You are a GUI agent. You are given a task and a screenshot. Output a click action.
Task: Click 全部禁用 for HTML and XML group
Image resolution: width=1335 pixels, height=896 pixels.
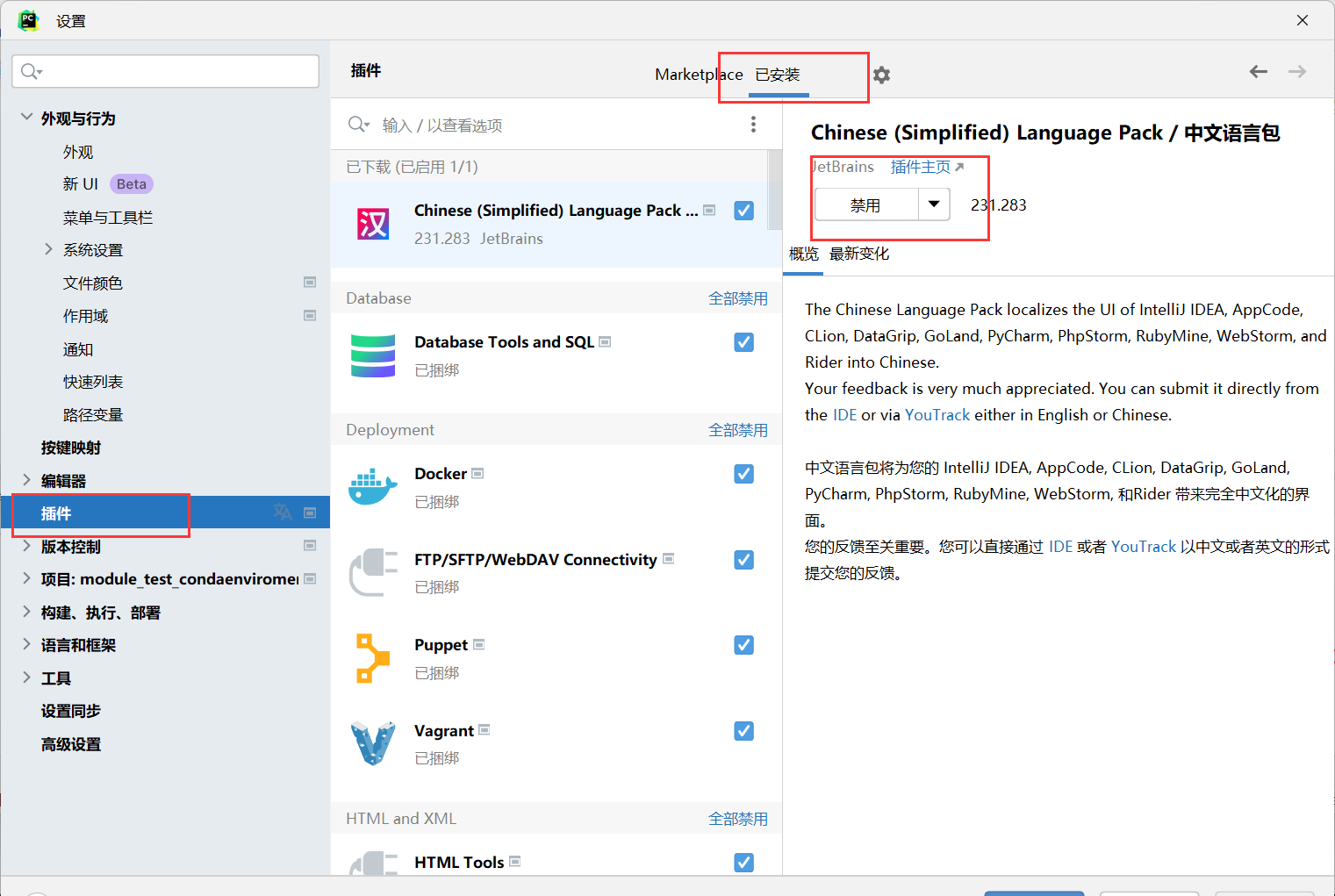pos(738,819)
